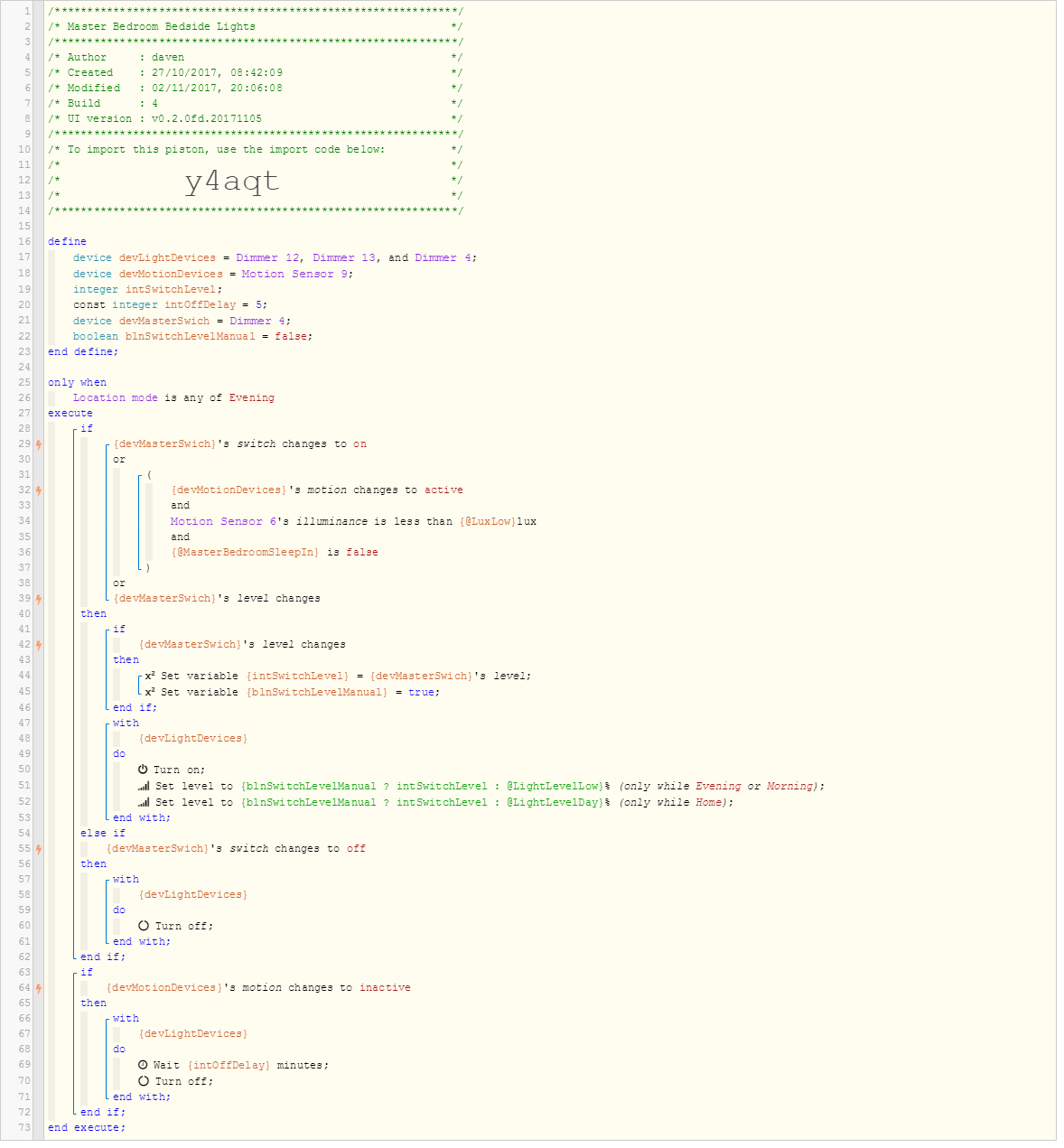Click the power-off icon on line 60
This screenshot has width=1064, height=1148.
[x=144, y=926]
